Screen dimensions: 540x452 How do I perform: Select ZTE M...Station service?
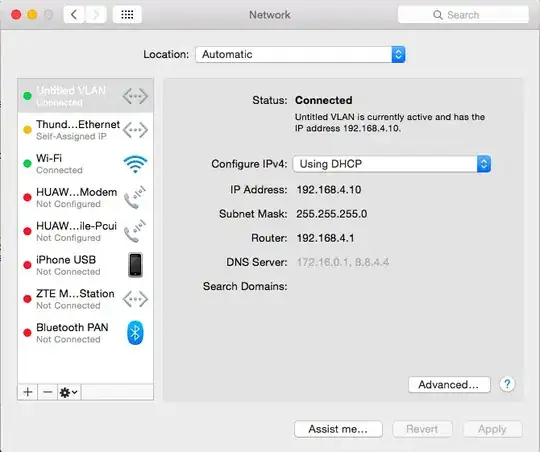coord(85,299)
